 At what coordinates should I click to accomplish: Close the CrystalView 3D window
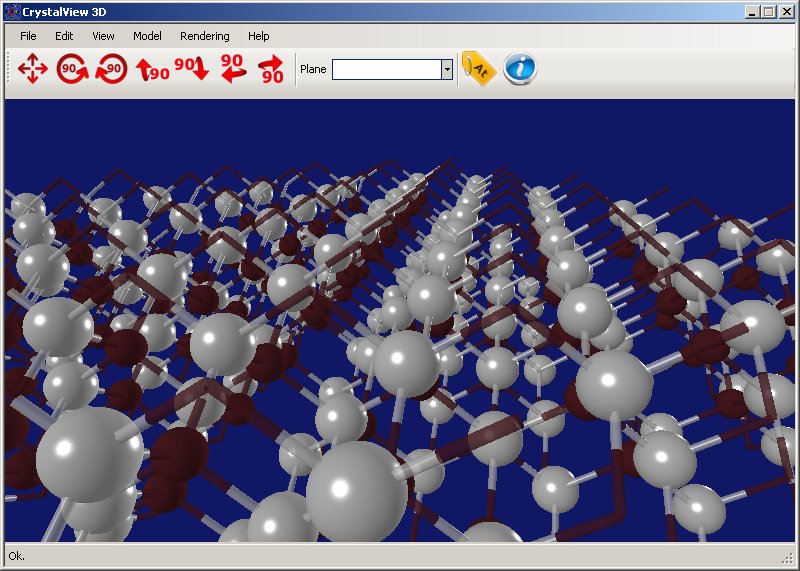coord(787,12)
